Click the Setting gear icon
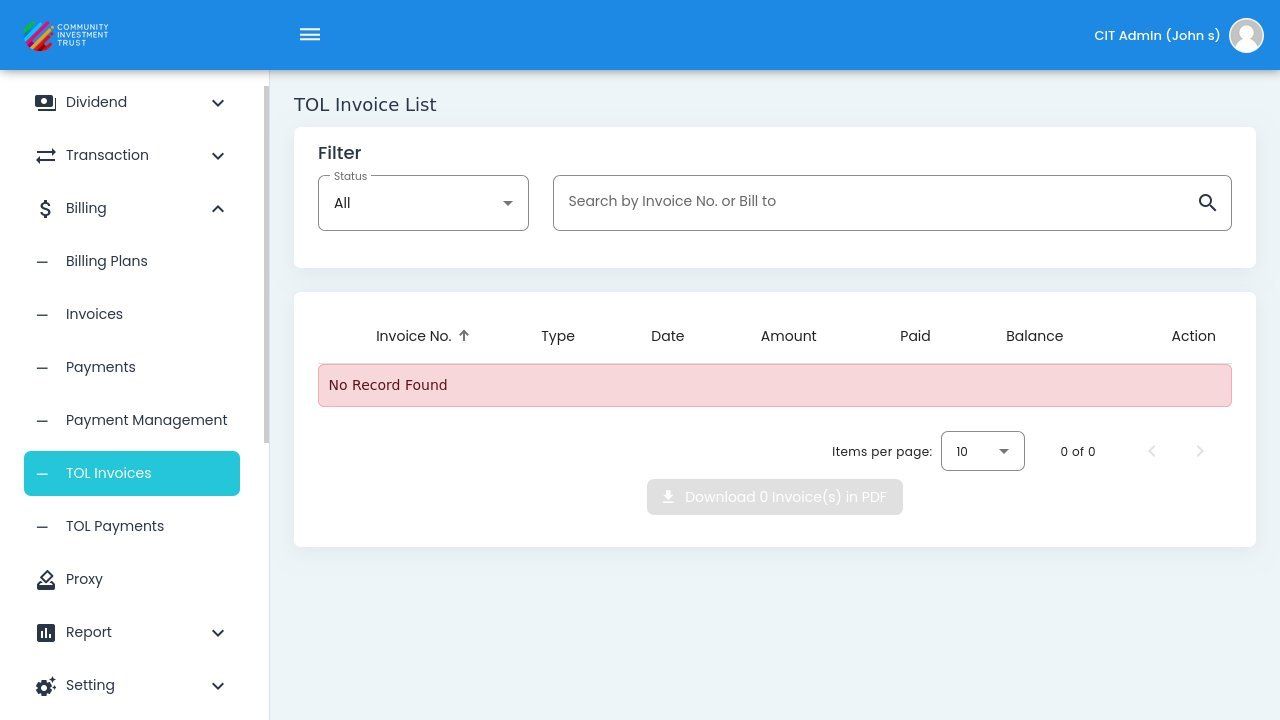 coord(45,686)
